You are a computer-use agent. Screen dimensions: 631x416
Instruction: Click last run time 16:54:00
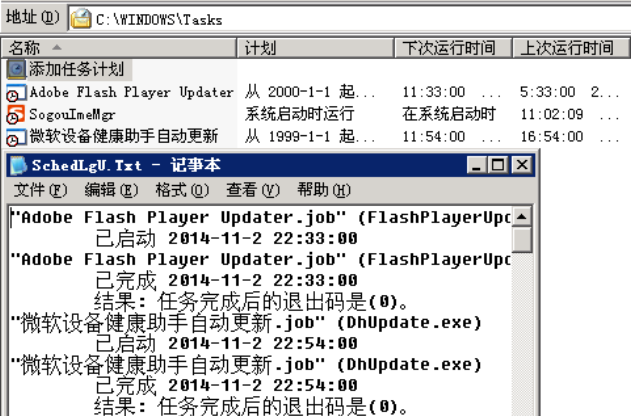pyautogui.click(x=552, y=137)
